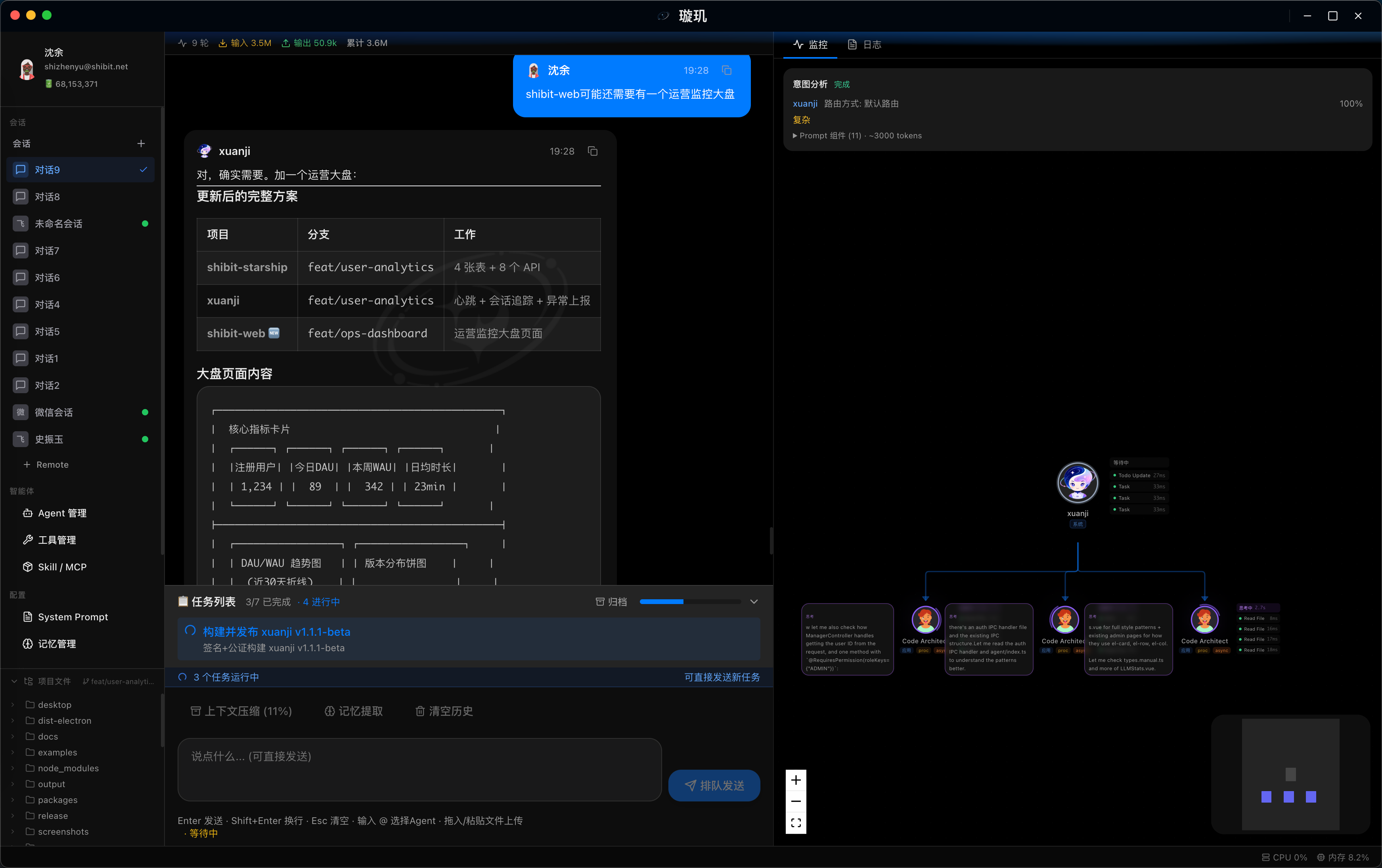
Task: Click the 构建并发布 xuanji v1.1.1-beta task
Action: tap(468, 639)
